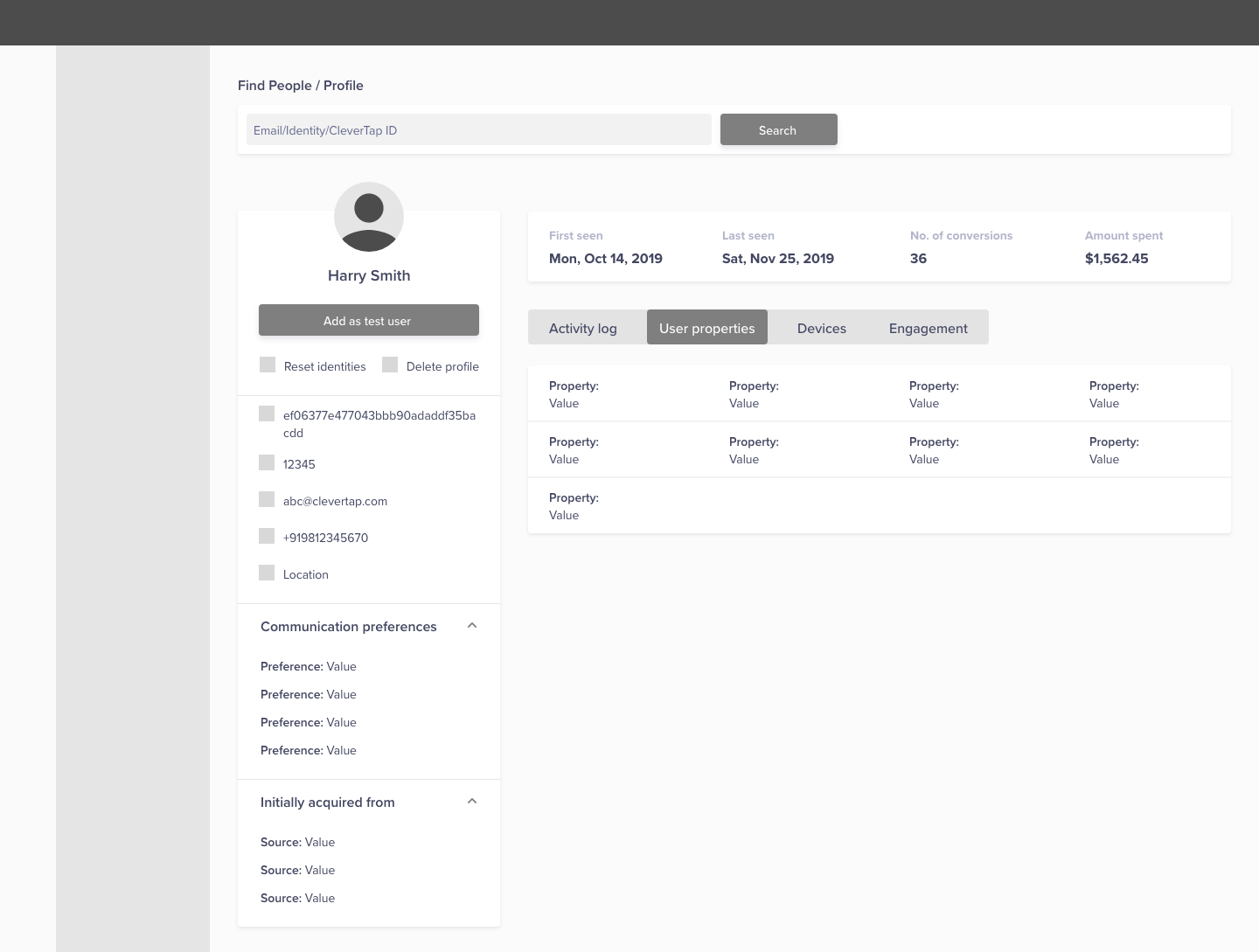
Task: Click icon next to CleverTap ID ef06377e
Action: click(267, 413)
